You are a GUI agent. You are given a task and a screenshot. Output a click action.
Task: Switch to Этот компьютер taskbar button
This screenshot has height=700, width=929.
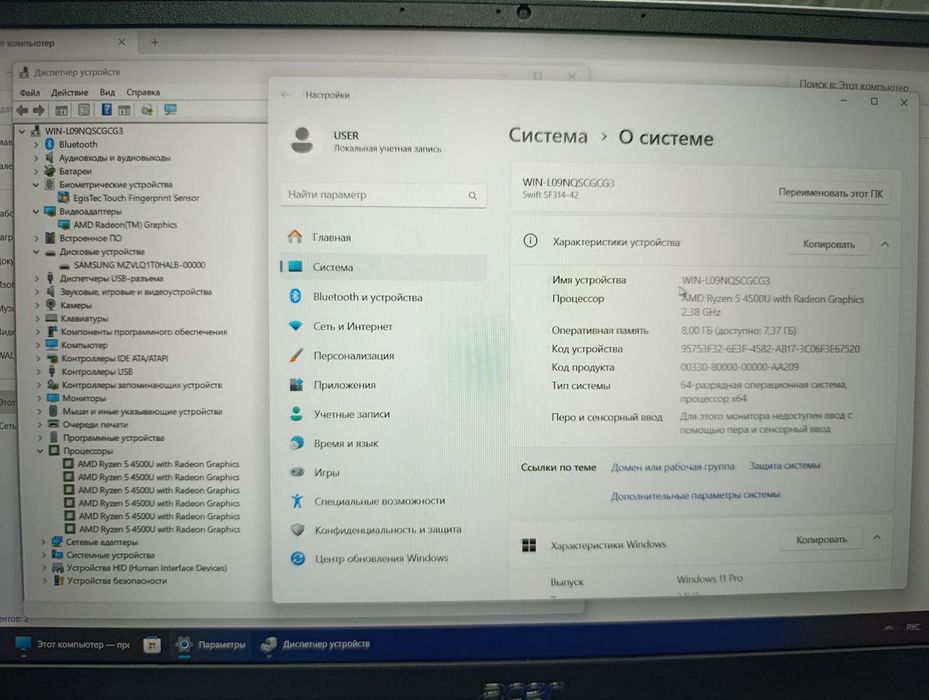[x=73, y=644]
